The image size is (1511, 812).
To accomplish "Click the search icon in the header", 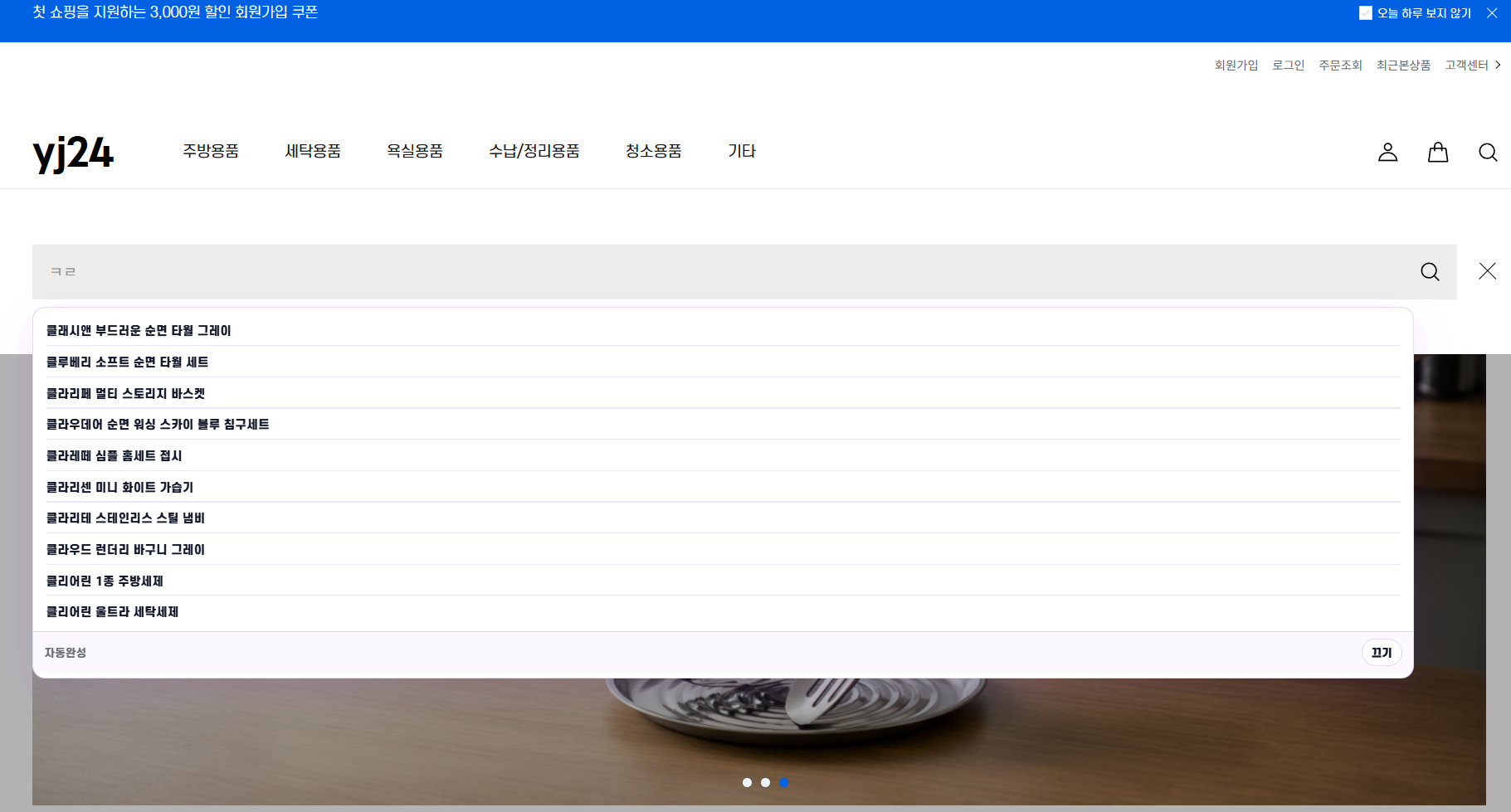I will click(1487, 152).
